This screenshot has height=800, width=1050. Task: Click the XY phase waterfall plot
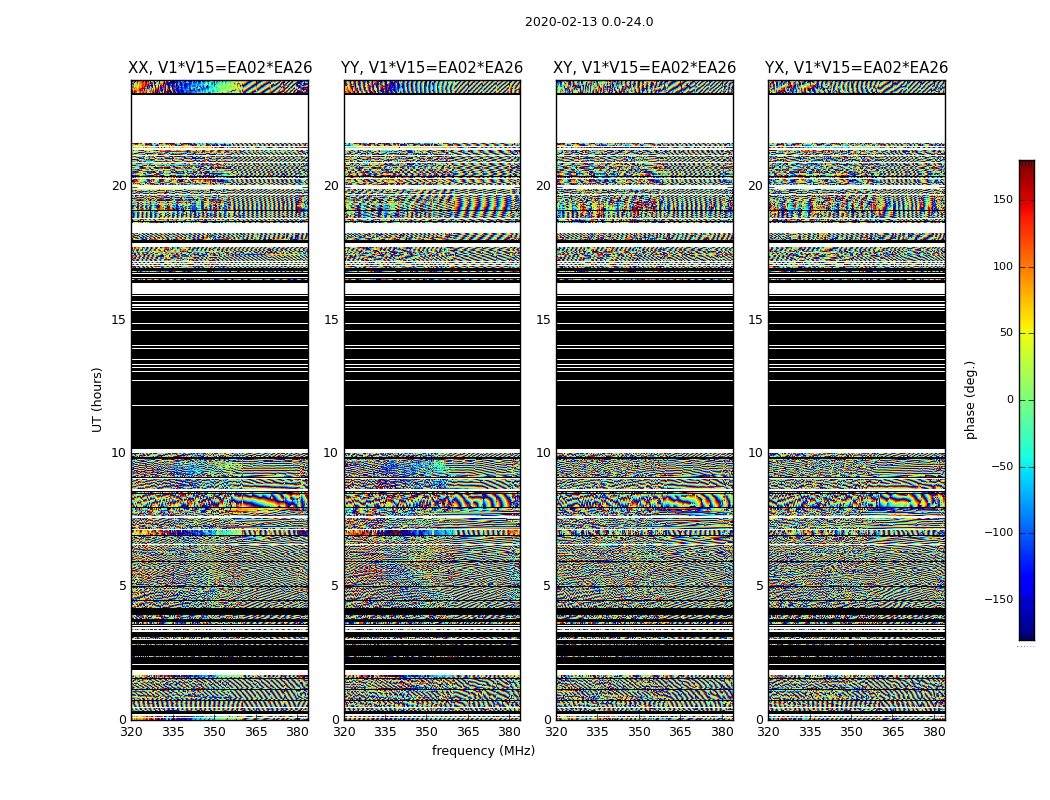pos(644,400)
